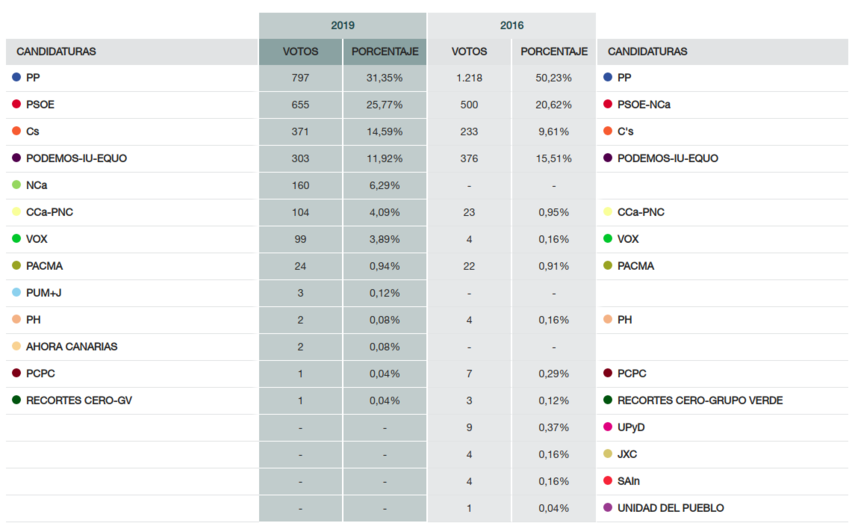The image size is (852, 523).
Task: Click the light green NCa color dot
Action: pyautogui.click(x=17, y=185)
